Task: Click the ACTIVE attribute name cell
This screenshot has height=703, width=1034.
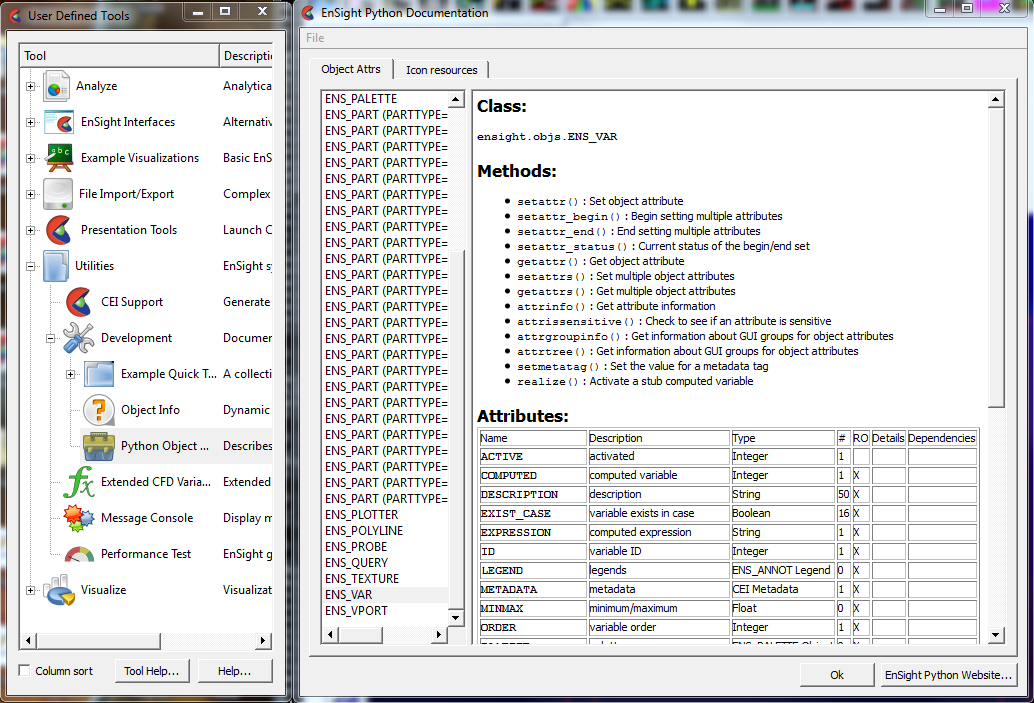Action: coord(533,456)
